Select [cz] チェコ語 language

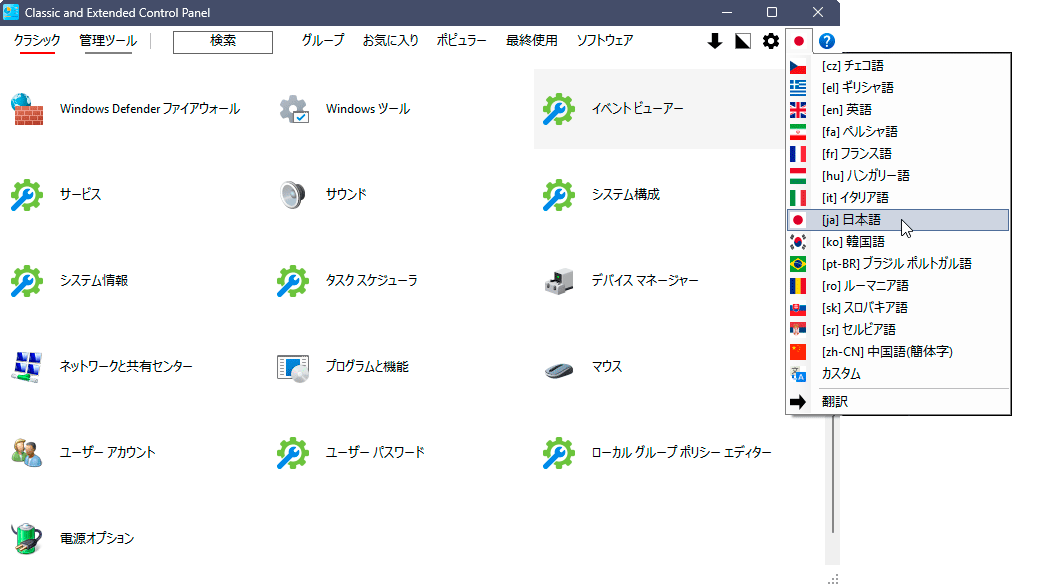tap(898, 66)
